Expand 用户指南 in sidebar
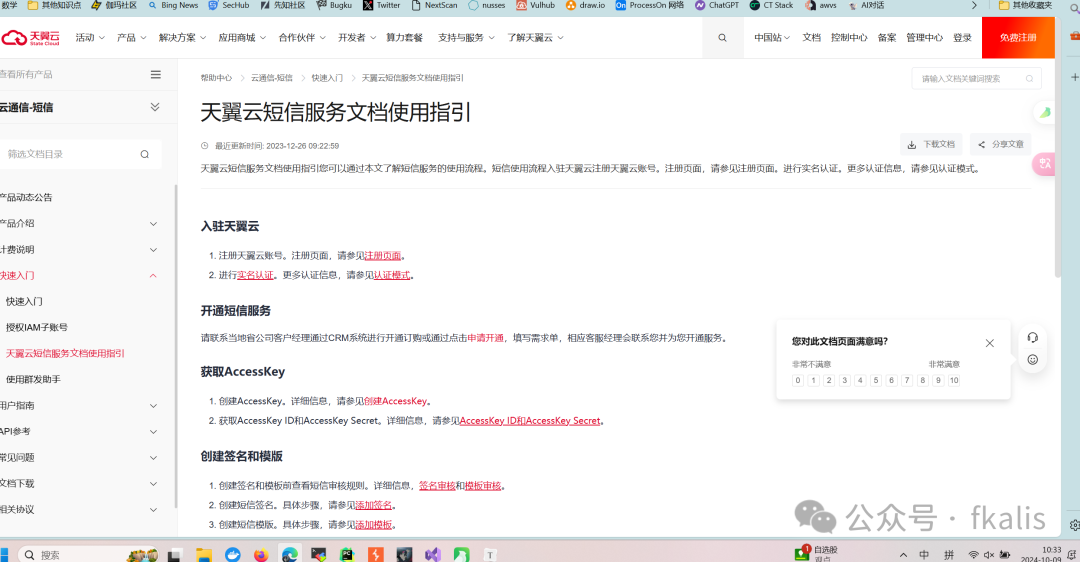This screenshot has width=1080, height=562. pos(153,406)
